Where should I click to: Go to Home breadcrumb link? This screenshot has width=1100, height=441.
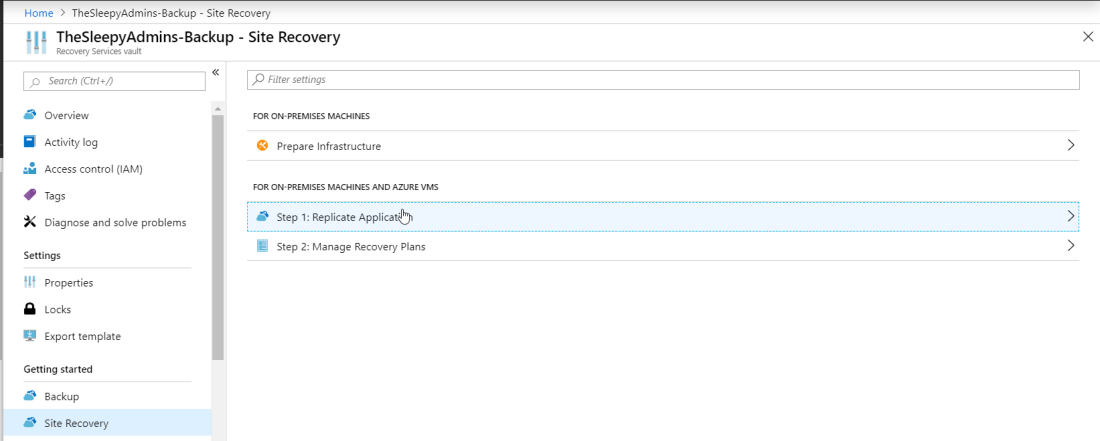tap(38, 13)
